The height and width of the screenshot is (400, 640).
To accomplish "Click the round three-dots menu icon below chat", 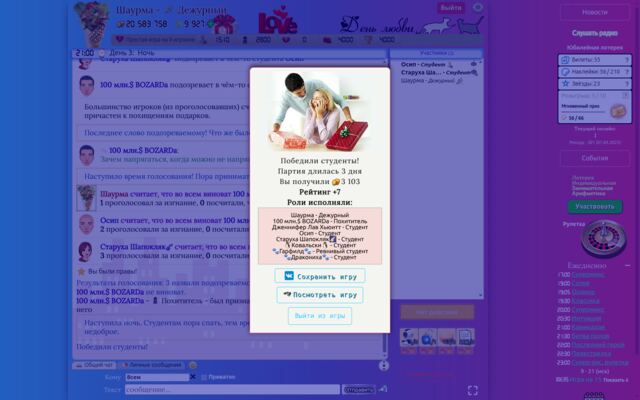I will 384,366.
